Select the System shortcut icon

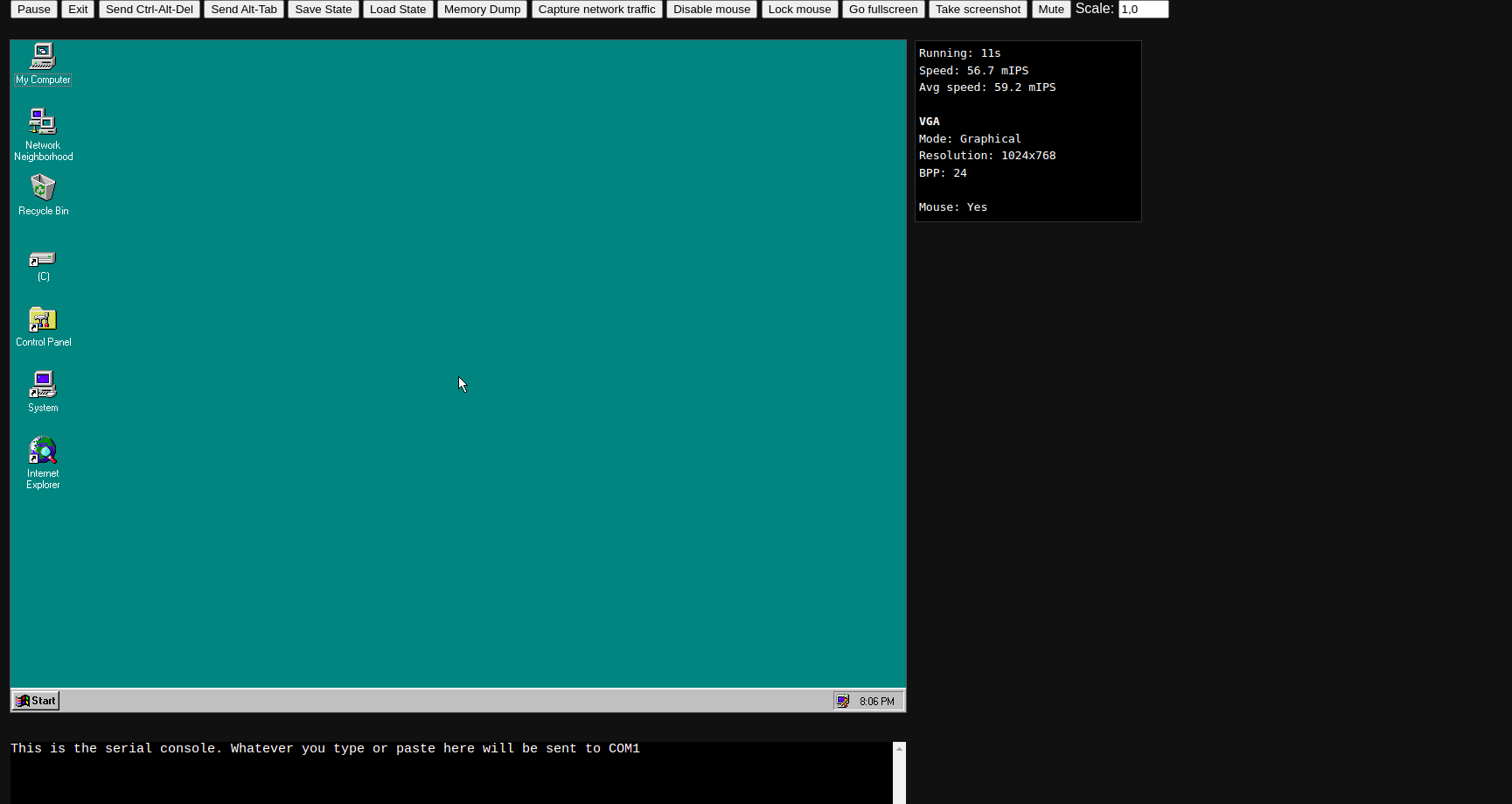(x=43, y=386)
